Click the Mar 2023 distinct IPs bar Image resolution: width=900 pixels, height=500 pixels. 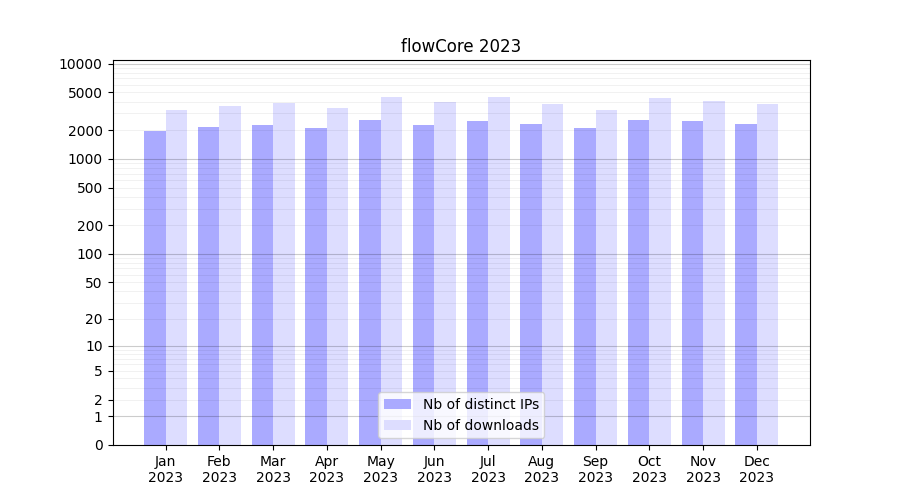pyautogui.click(x=262, y=285)
